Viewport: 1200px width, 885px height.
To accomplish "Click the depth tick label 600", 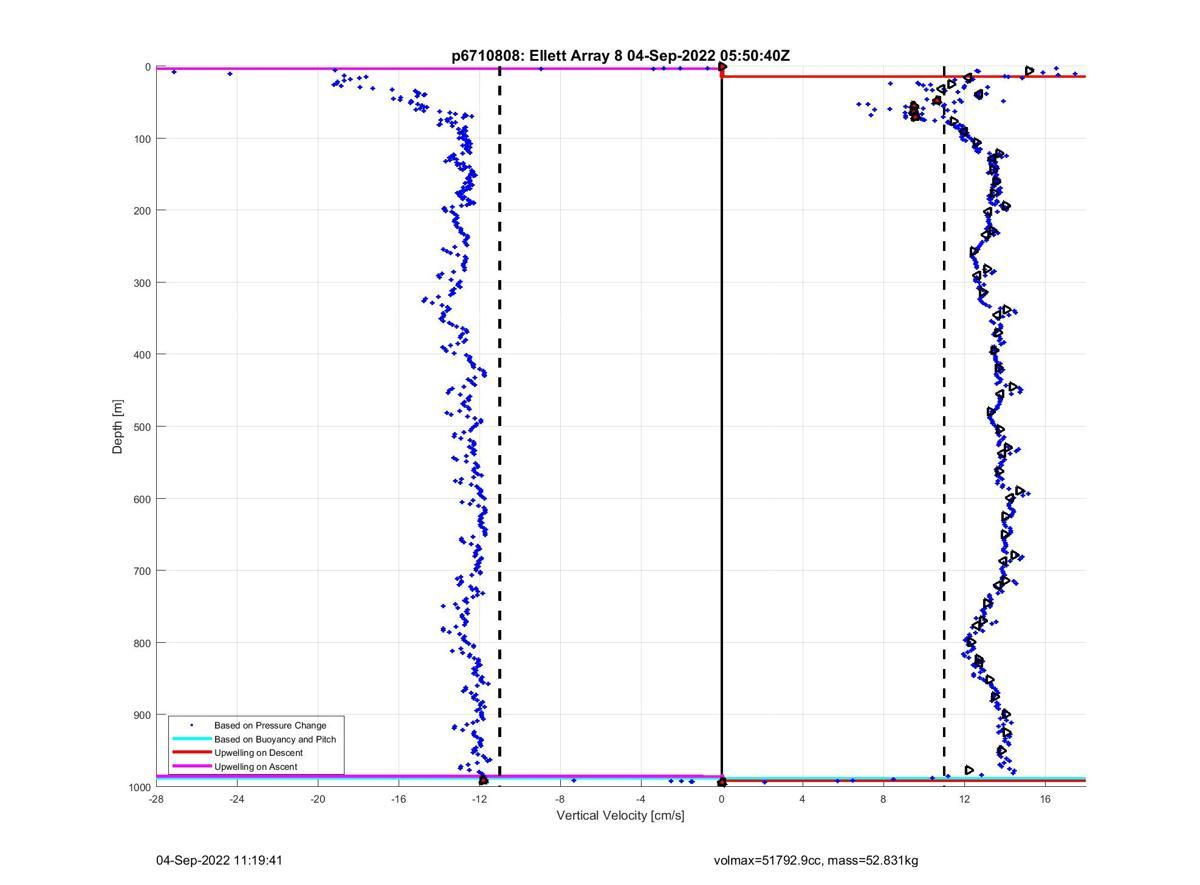I will tap(142, 499).
